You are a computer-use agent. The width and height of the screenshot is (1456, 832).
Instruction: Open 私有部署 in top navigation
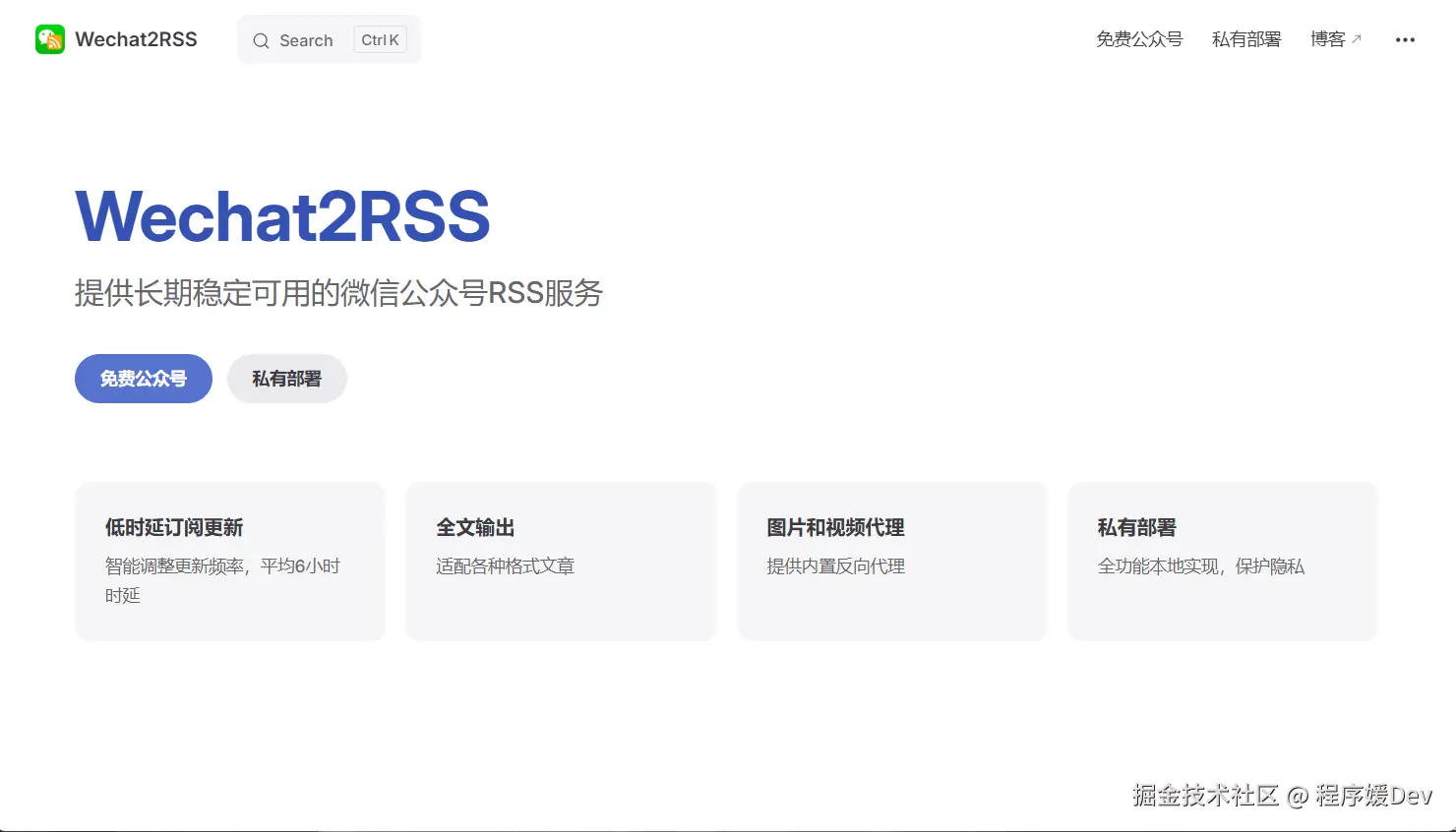coord(1246,39)
